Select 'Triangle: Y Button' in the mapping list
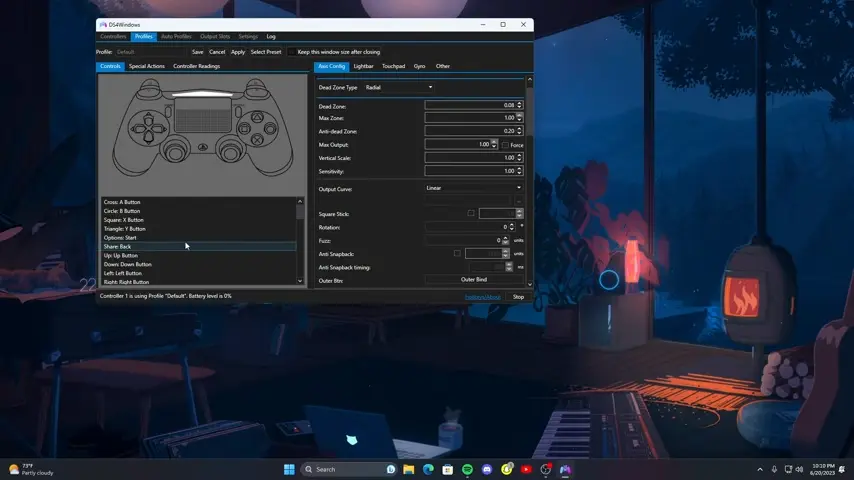 coord(198,229)
